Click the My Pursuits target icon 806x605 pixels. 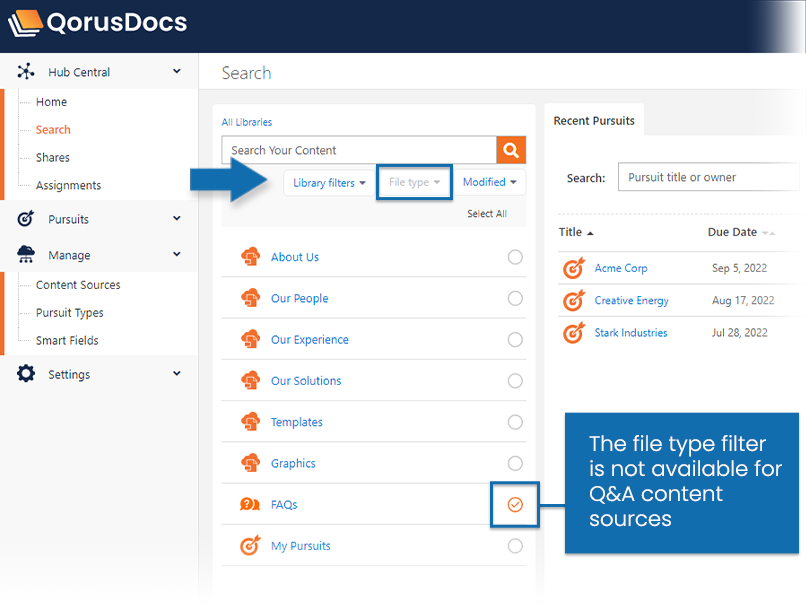tap(250, 545)
